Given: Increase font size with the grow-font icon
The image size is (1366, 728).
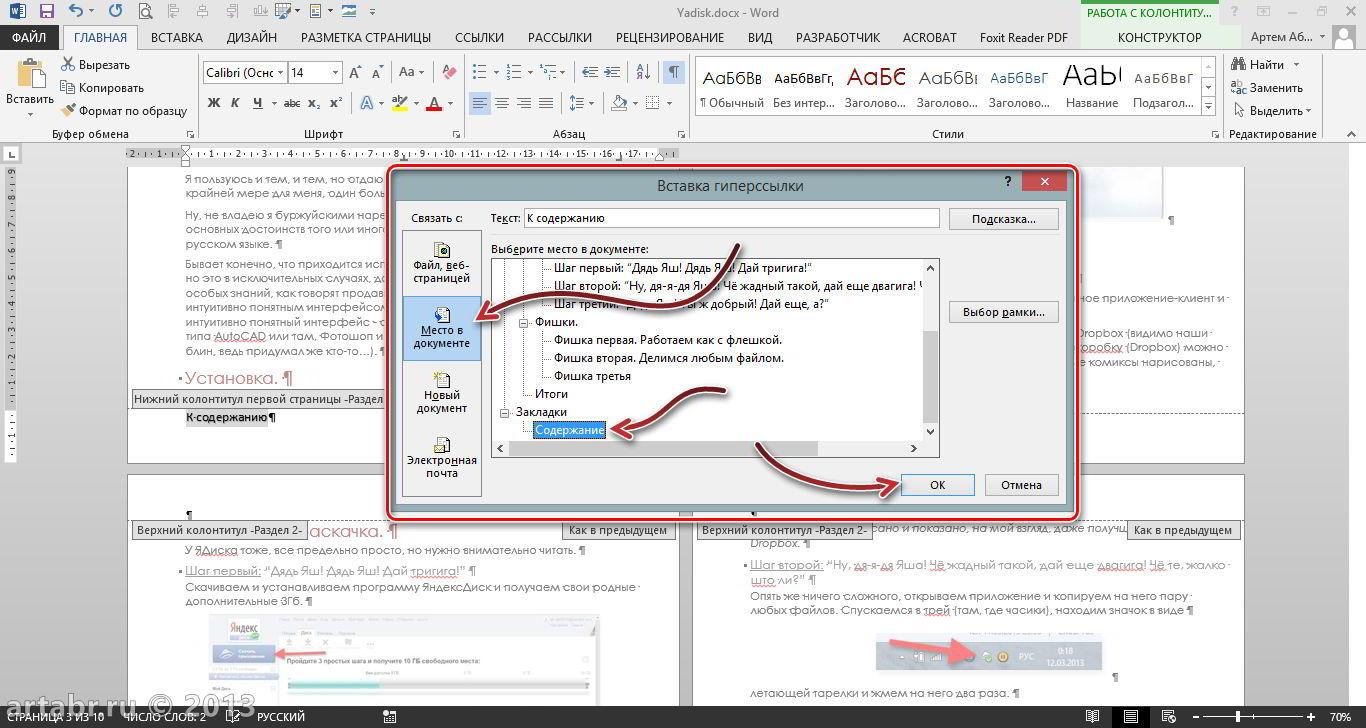Looking at the screenshot, I should click(x=357, y=73).
